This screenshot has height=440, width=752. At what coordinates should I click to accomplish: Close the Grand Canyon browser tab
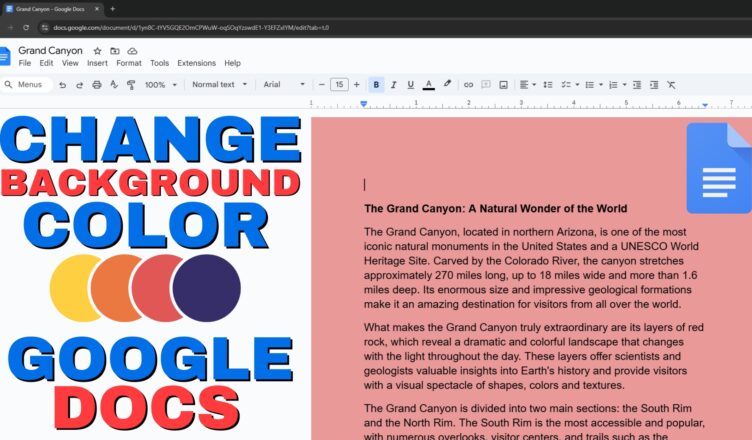(97, 9)
